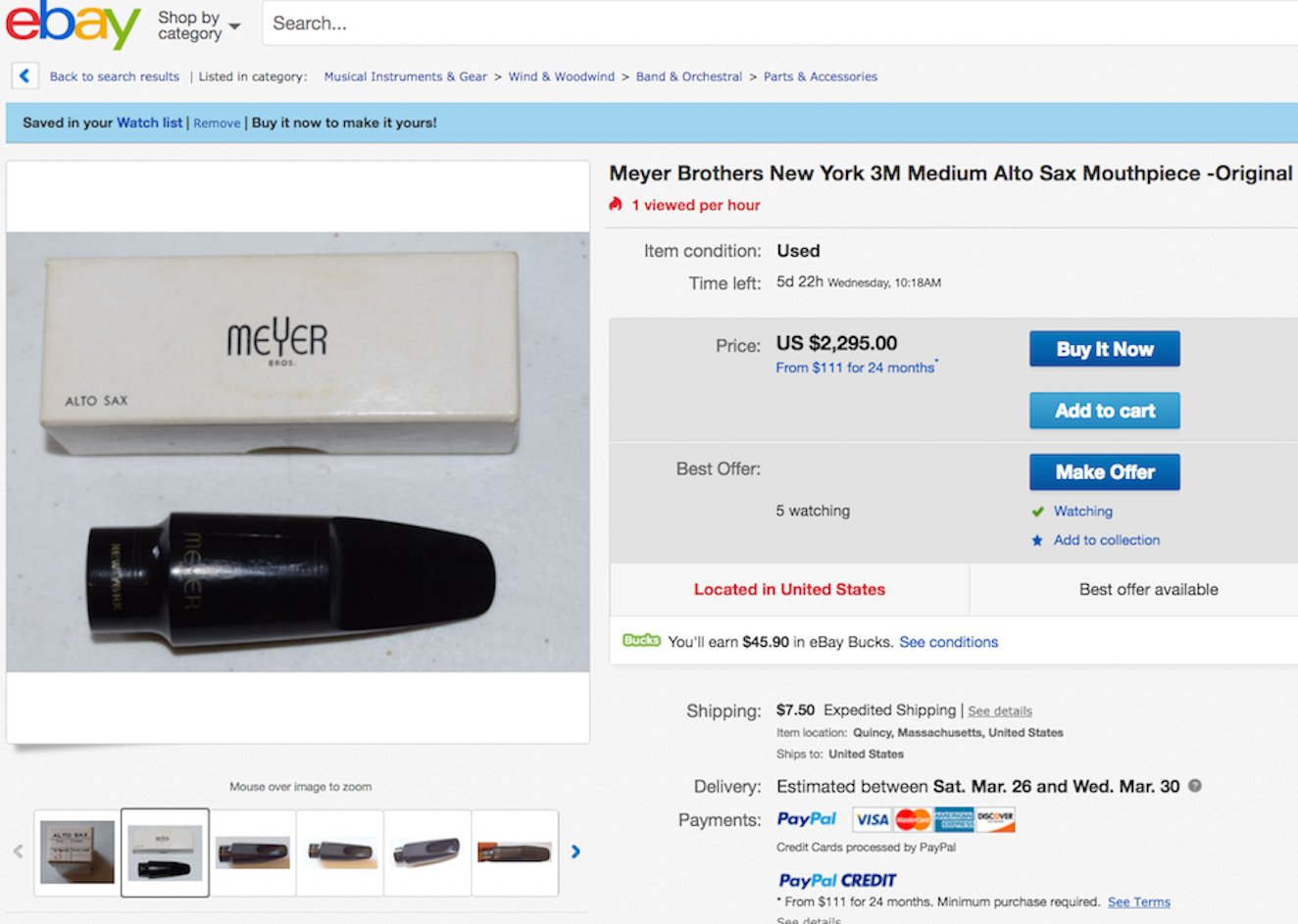The image size is (1298, 924).
Task: Open See conditions link for eBay Bucks
Action: pos(948,642)
